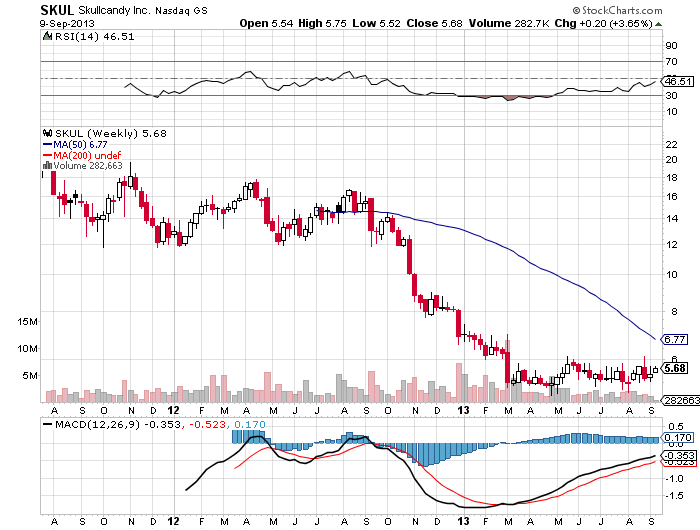Viewport: 700px width, 530px height.
Task: Click the 0.170 tag on the MACD axis
Action: [678, 438]
